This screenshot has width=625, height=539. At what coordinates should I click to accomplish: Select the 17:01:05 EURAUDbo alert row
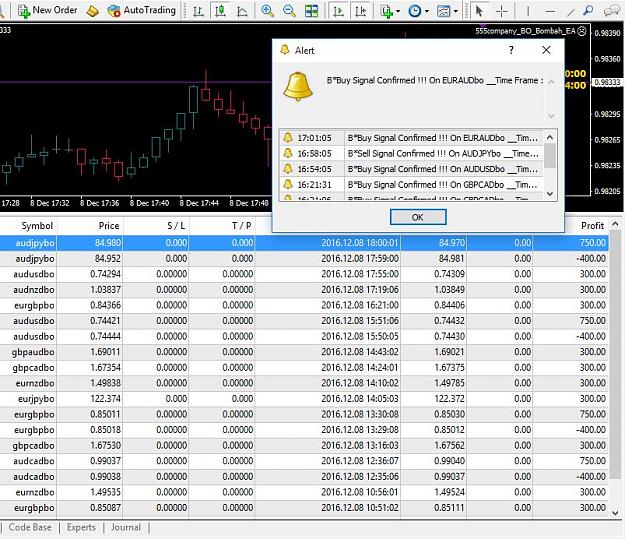[411, 138]
